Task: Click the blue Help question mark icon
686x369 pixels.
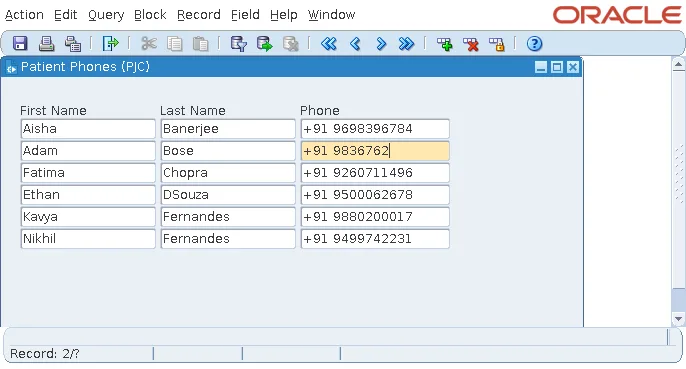Action: click(x=534, y=44)
